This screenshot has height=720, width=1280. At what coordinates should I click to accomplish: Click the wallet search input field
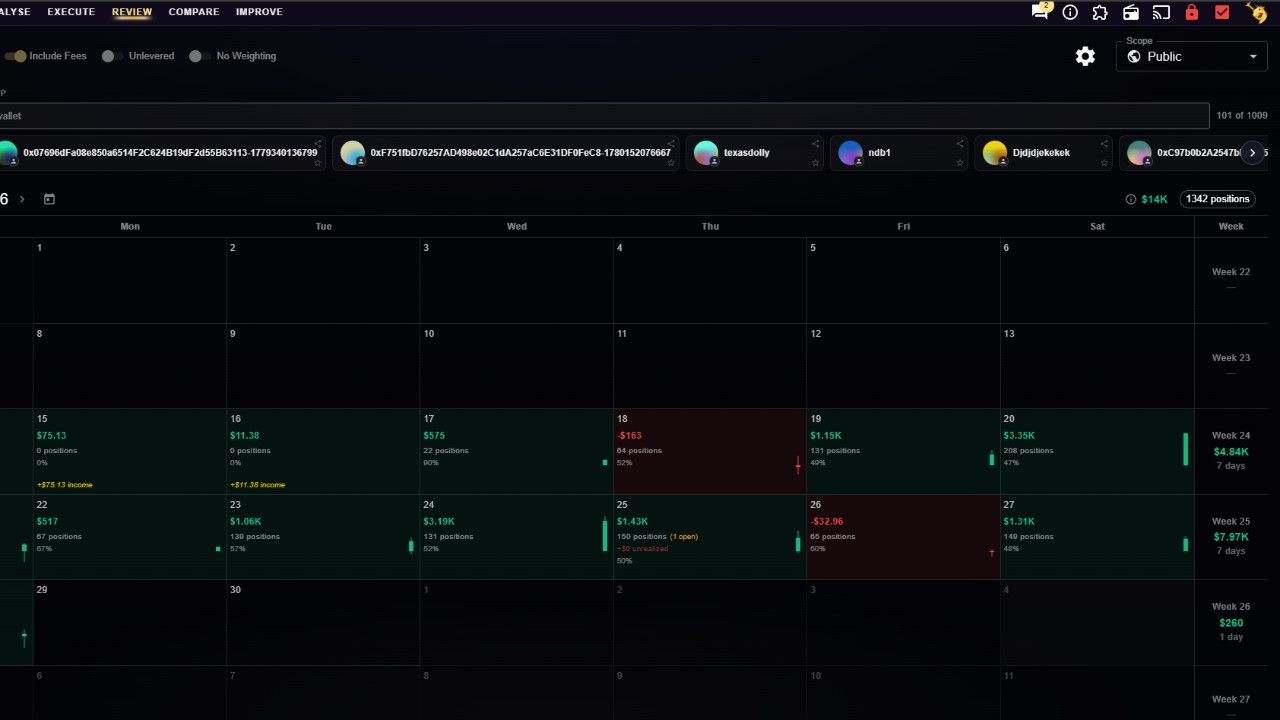604,116
